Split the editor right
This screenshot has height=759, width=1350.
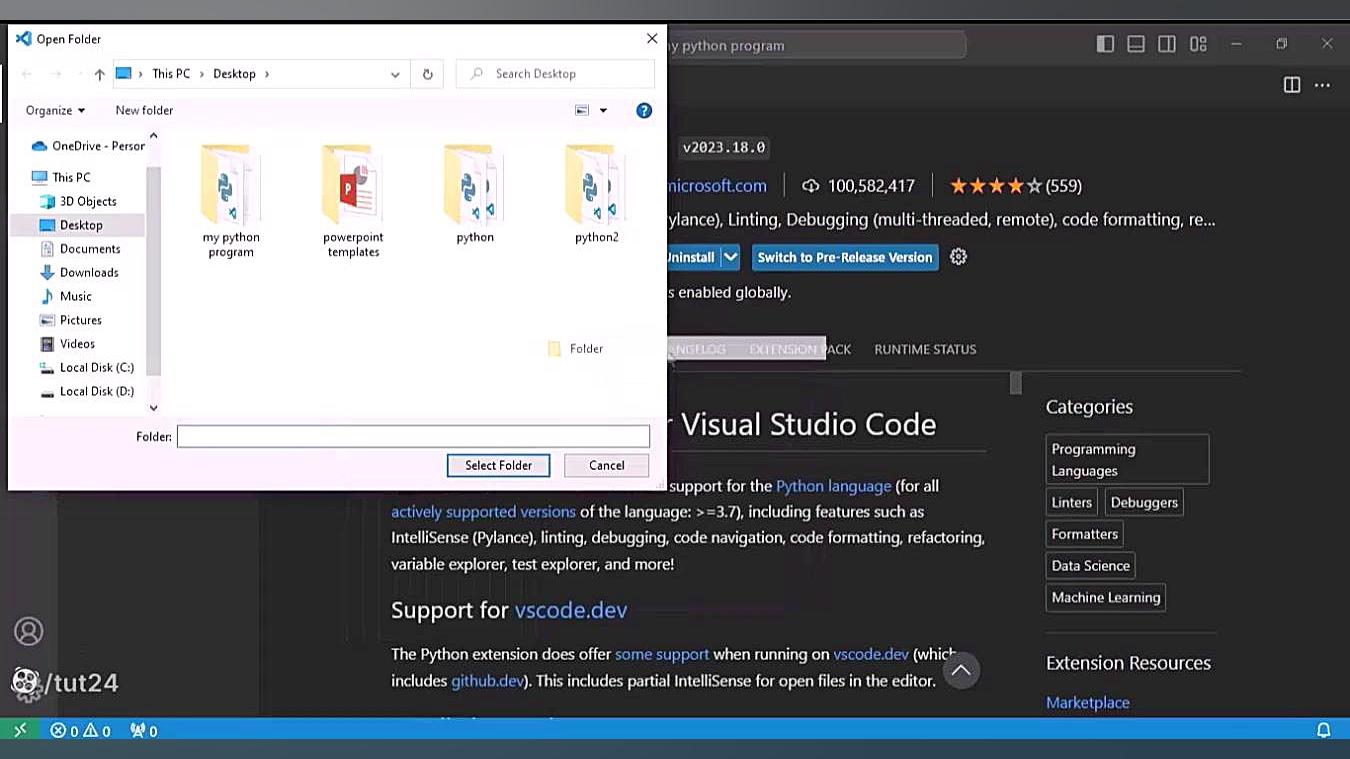coord(1292,85)
